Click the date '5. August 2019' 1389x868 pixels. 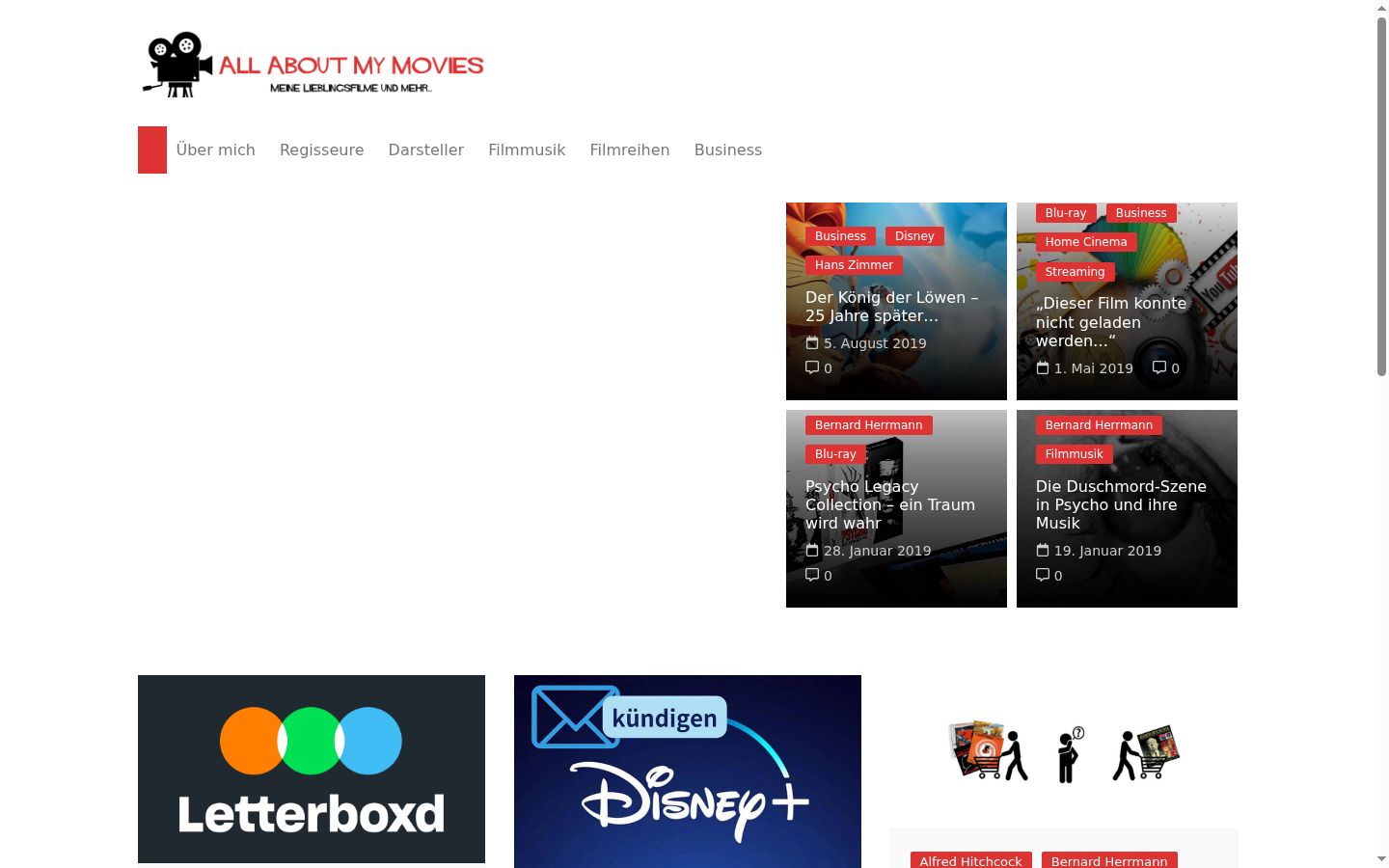click(875, 343)
